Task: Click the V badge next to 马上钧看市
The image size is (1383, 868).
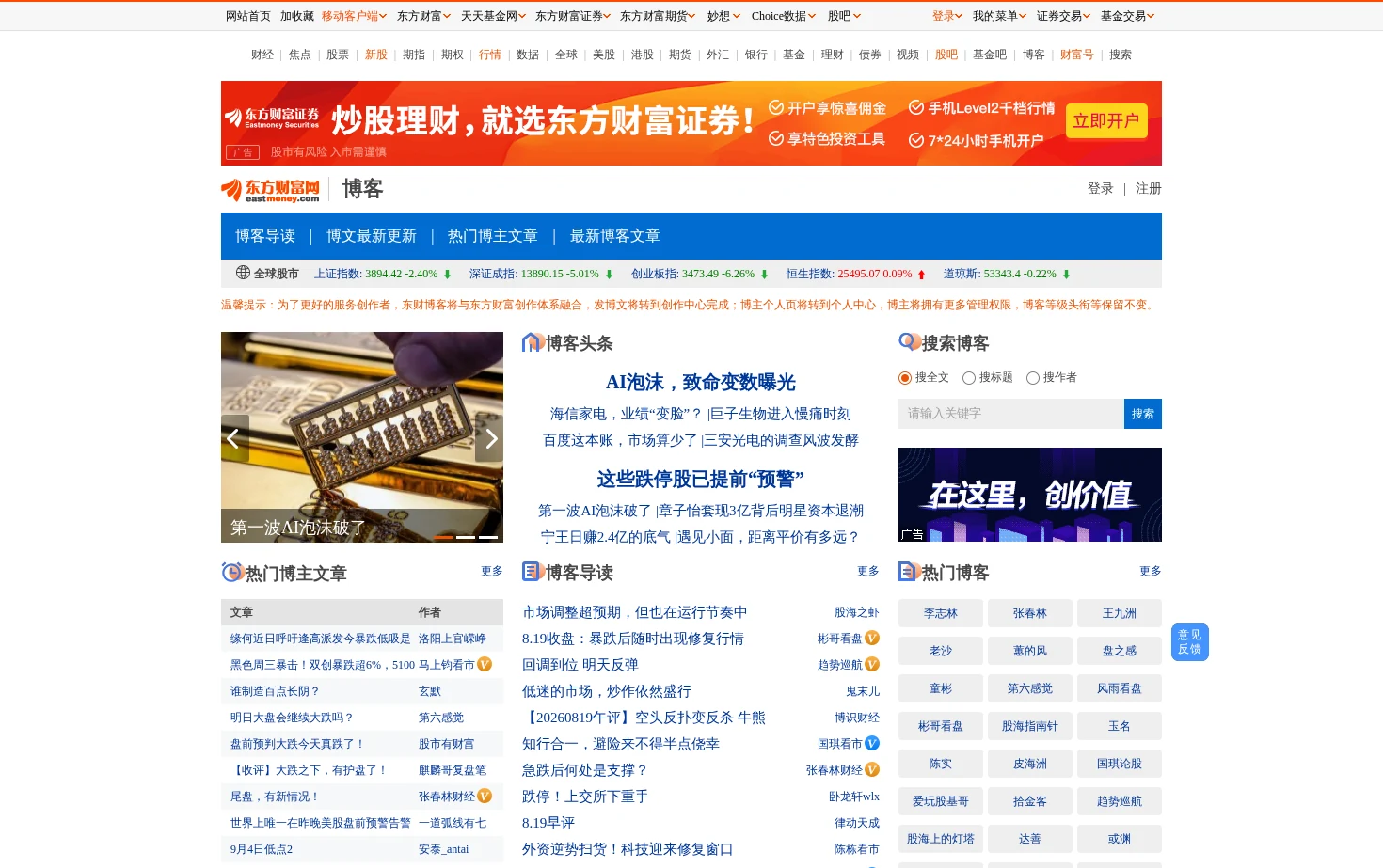Action: 485,664
